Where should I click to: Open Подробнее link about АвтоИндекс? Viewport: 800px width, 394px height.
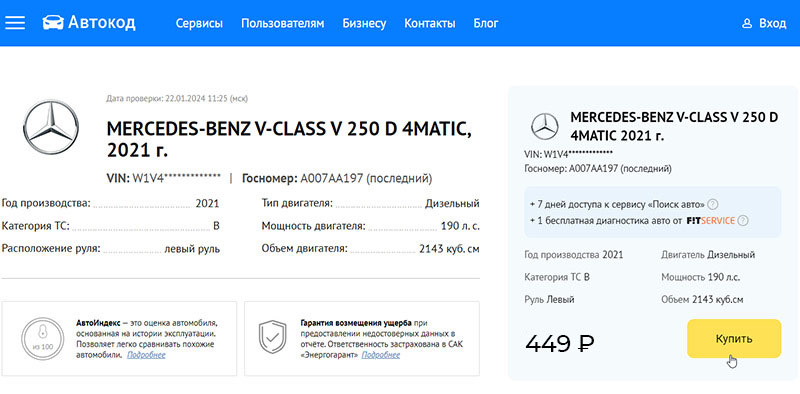click(x=146, y=355)
